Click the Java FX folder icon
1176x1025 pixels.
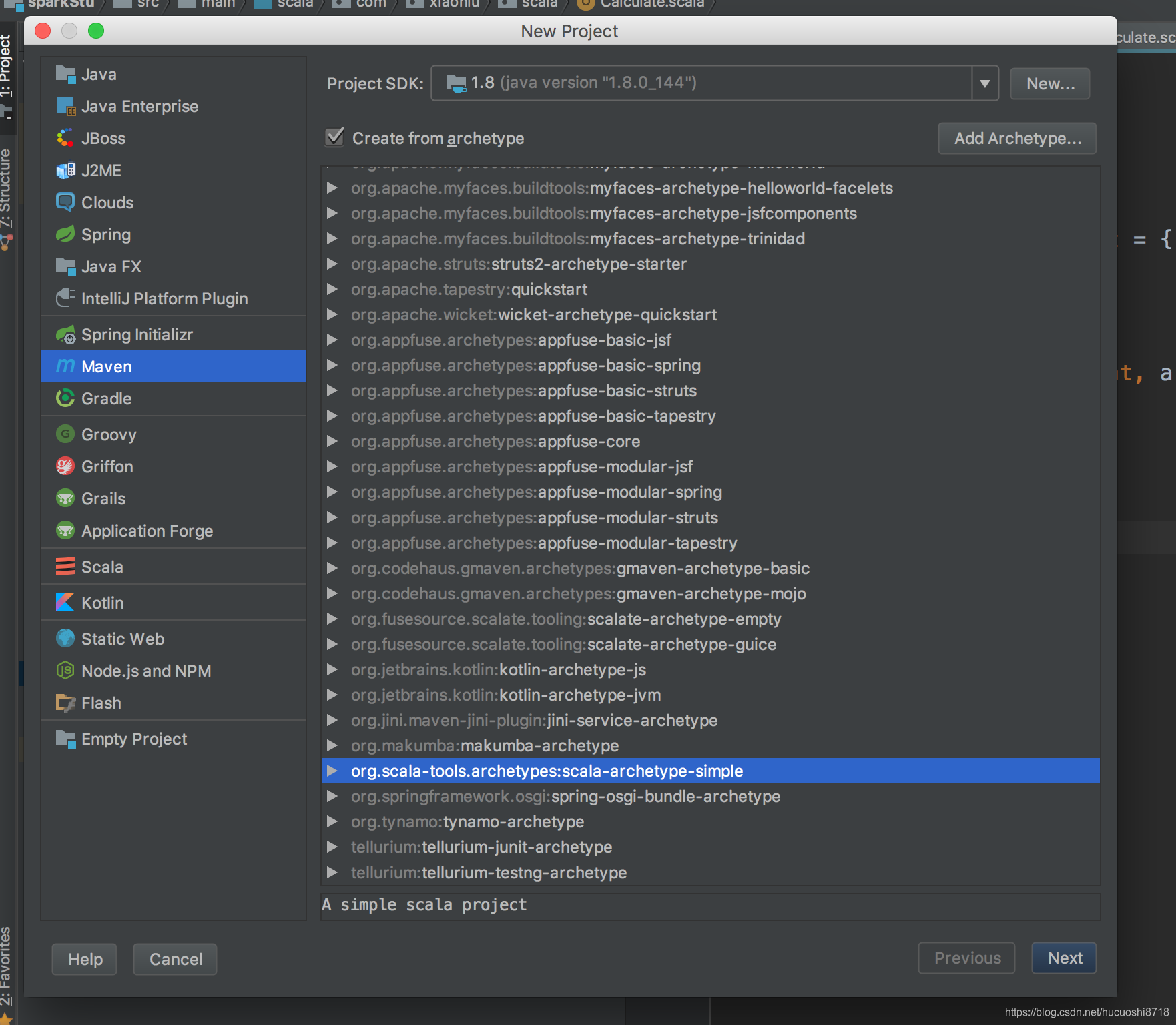click(x=65, y=267)
